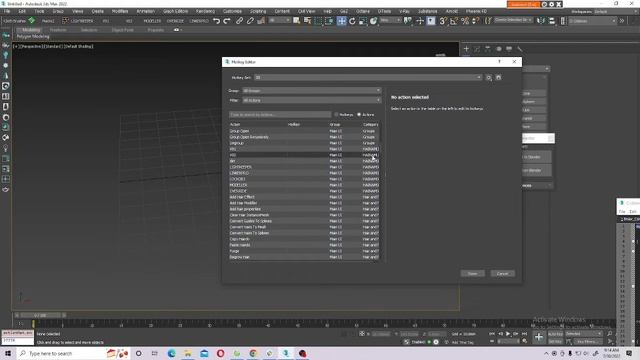Toggle the ribbon visibility eye icon
The width and height of the screenshot is (640, 360).
point(176,30)
